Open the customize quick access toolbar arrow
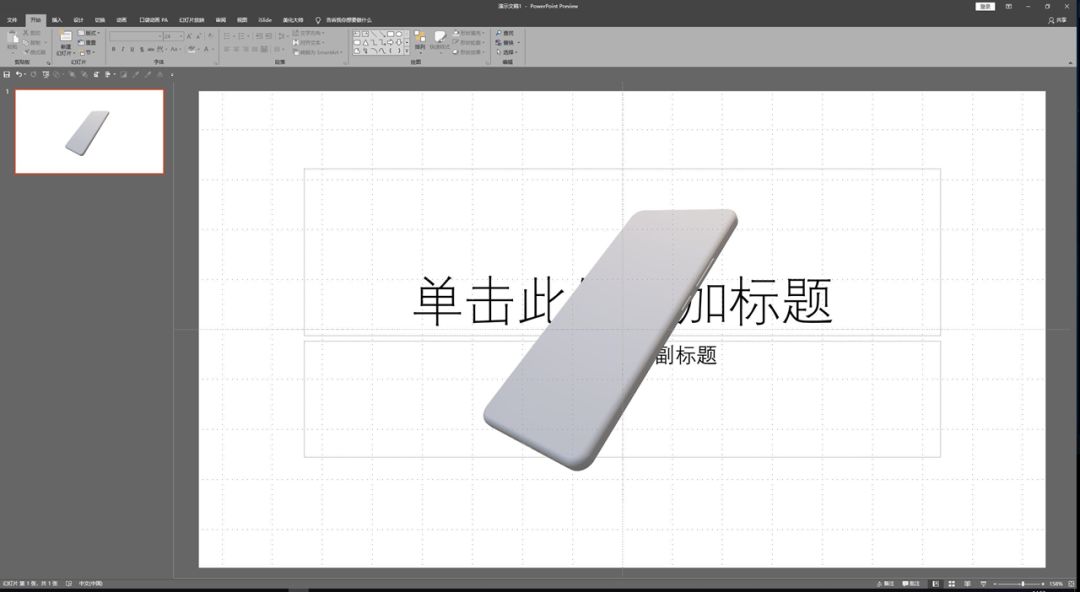 (172, 74)
